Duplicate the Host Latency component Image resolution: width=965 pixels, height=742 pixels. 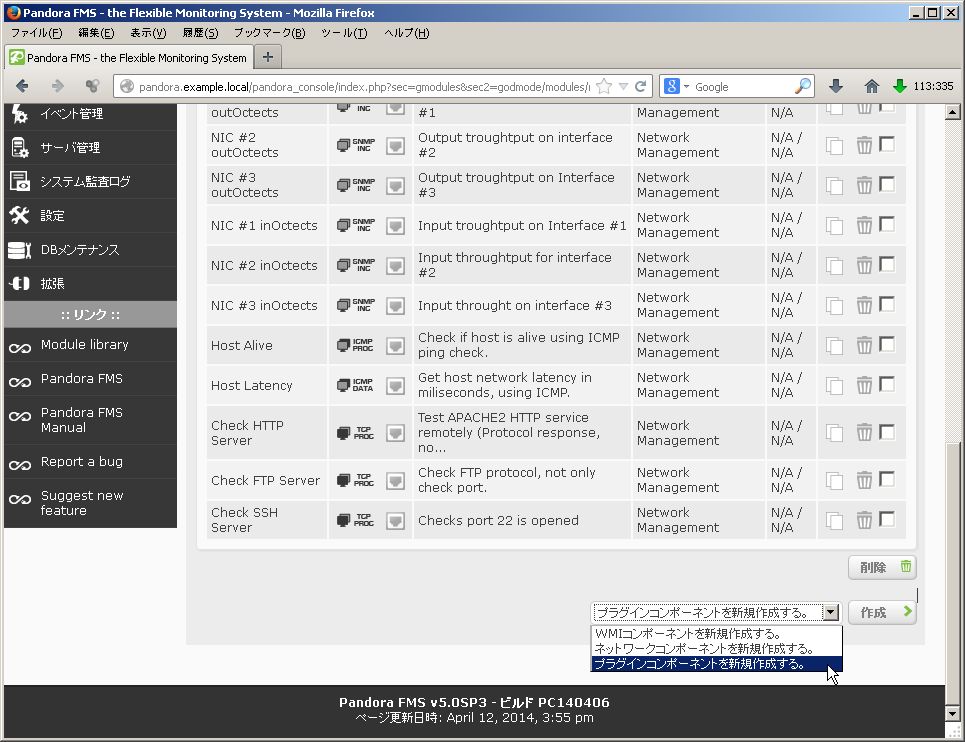[x=835, y=386]
